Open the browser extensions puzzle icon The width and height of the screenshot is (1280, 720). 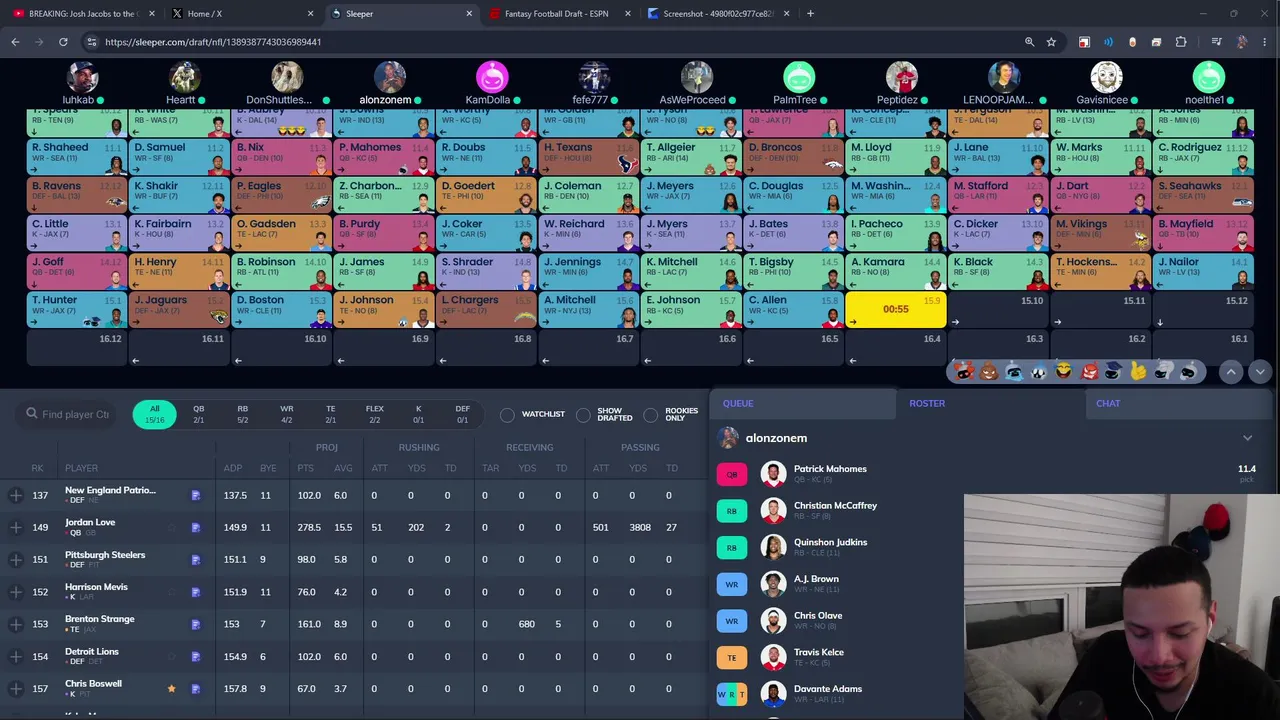point(1181,42)
